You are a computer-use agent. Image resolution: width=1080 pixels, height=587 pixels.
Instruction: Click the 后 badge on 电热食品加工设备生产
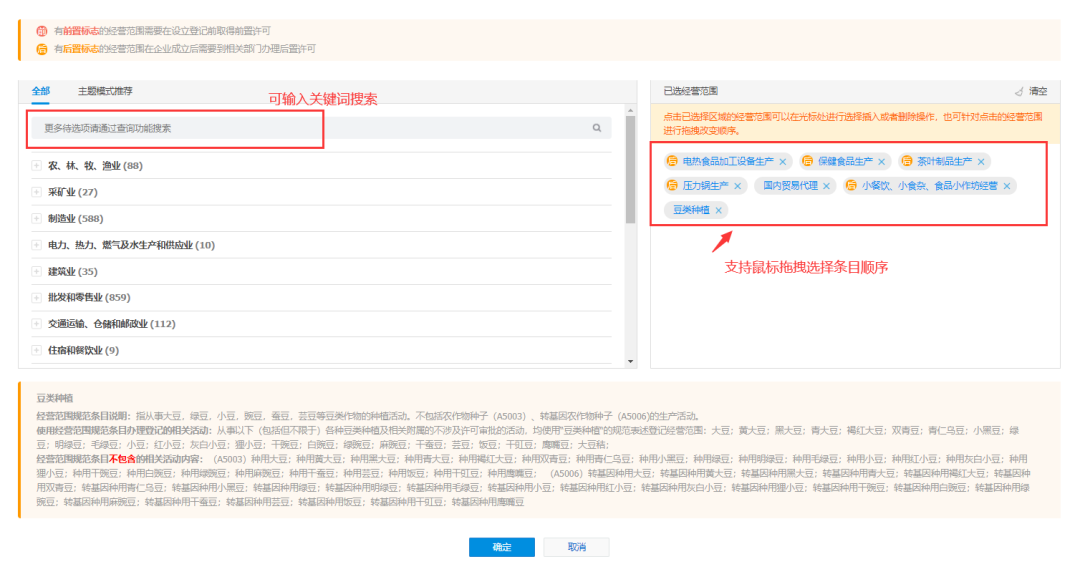click(672, 161)
